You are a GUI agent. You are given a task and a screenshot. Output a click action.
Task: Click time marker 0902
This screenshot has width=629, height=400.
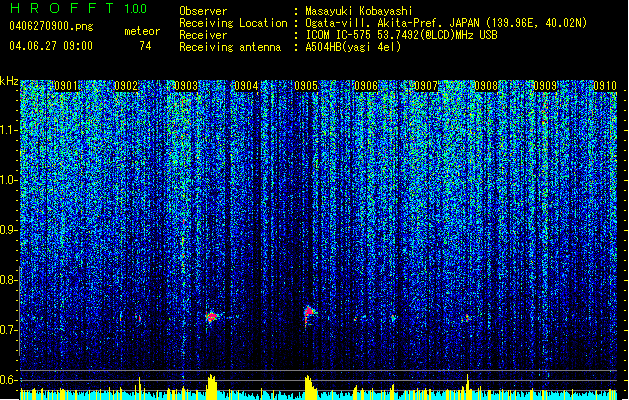pos(126,86)
